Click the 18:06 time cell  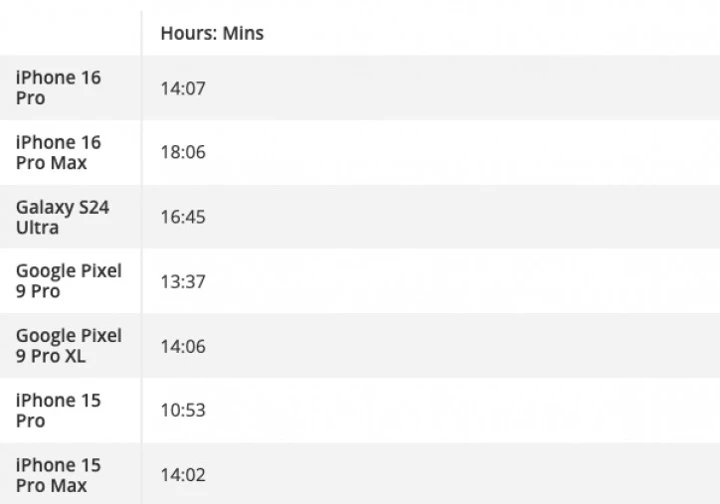pos(183,152)
